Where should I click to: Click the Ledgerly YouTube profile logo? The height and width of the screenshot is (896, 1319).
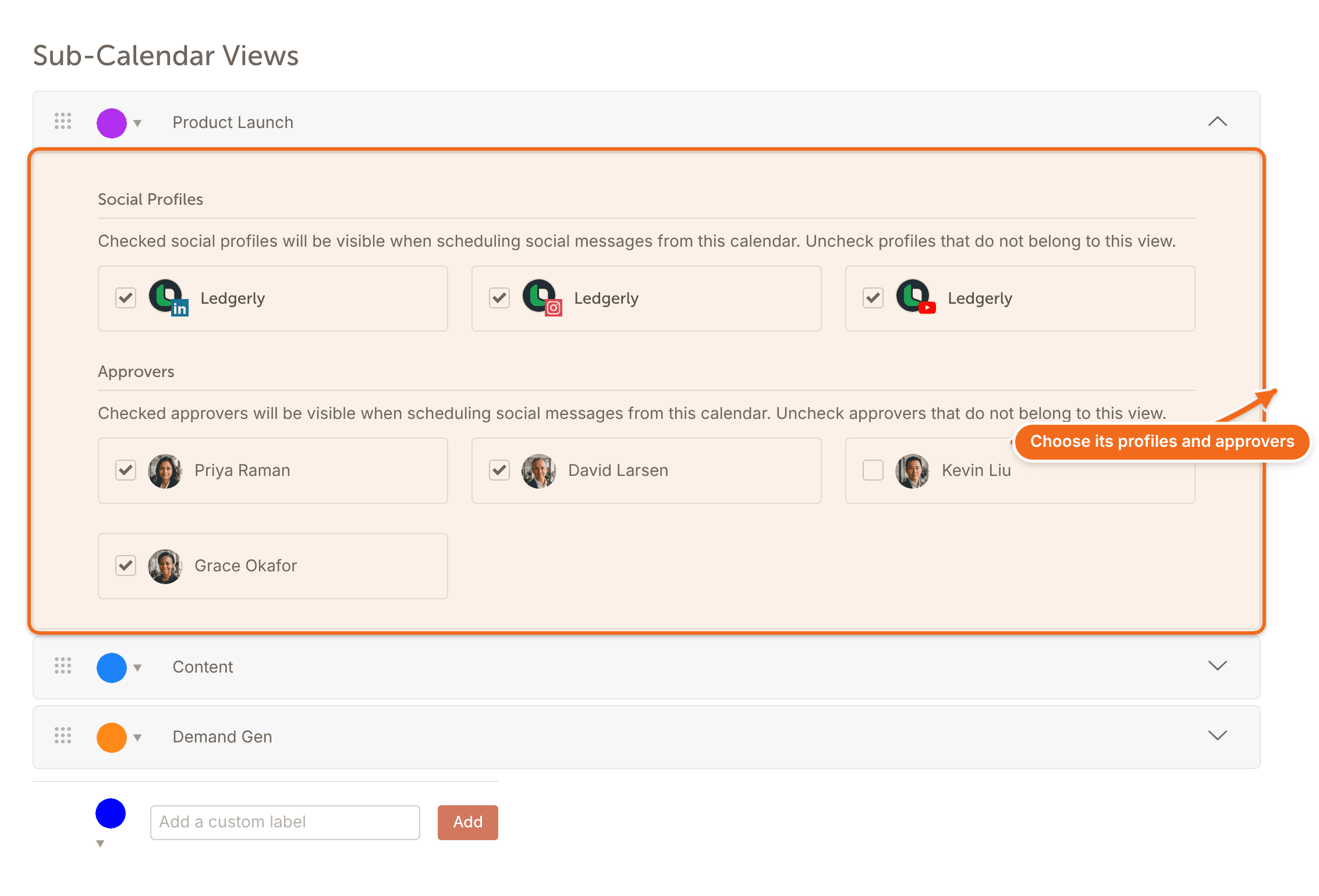pyautogui.click(x=916, y=297)
